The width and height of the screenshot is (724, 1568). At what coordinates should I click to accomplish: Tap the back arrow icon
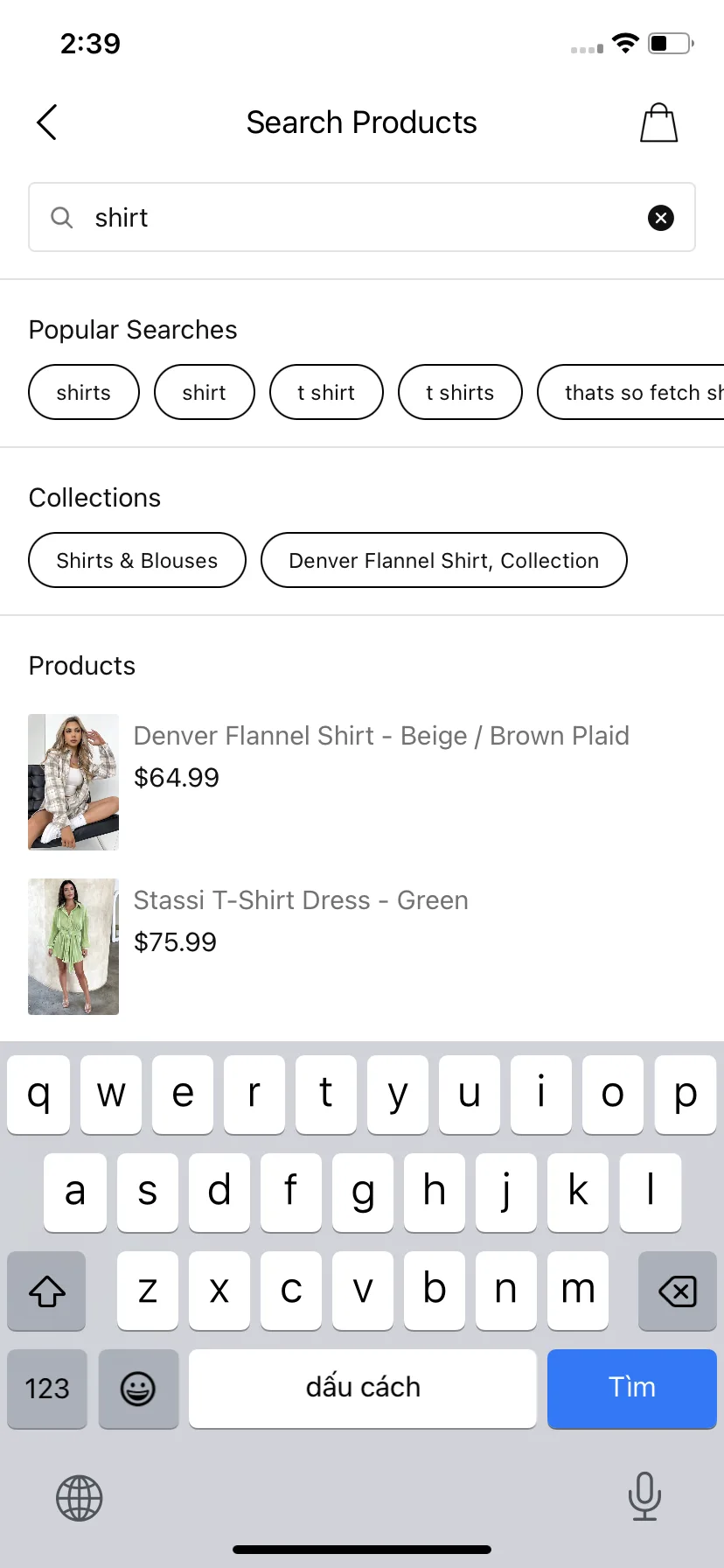pos(47,122)
